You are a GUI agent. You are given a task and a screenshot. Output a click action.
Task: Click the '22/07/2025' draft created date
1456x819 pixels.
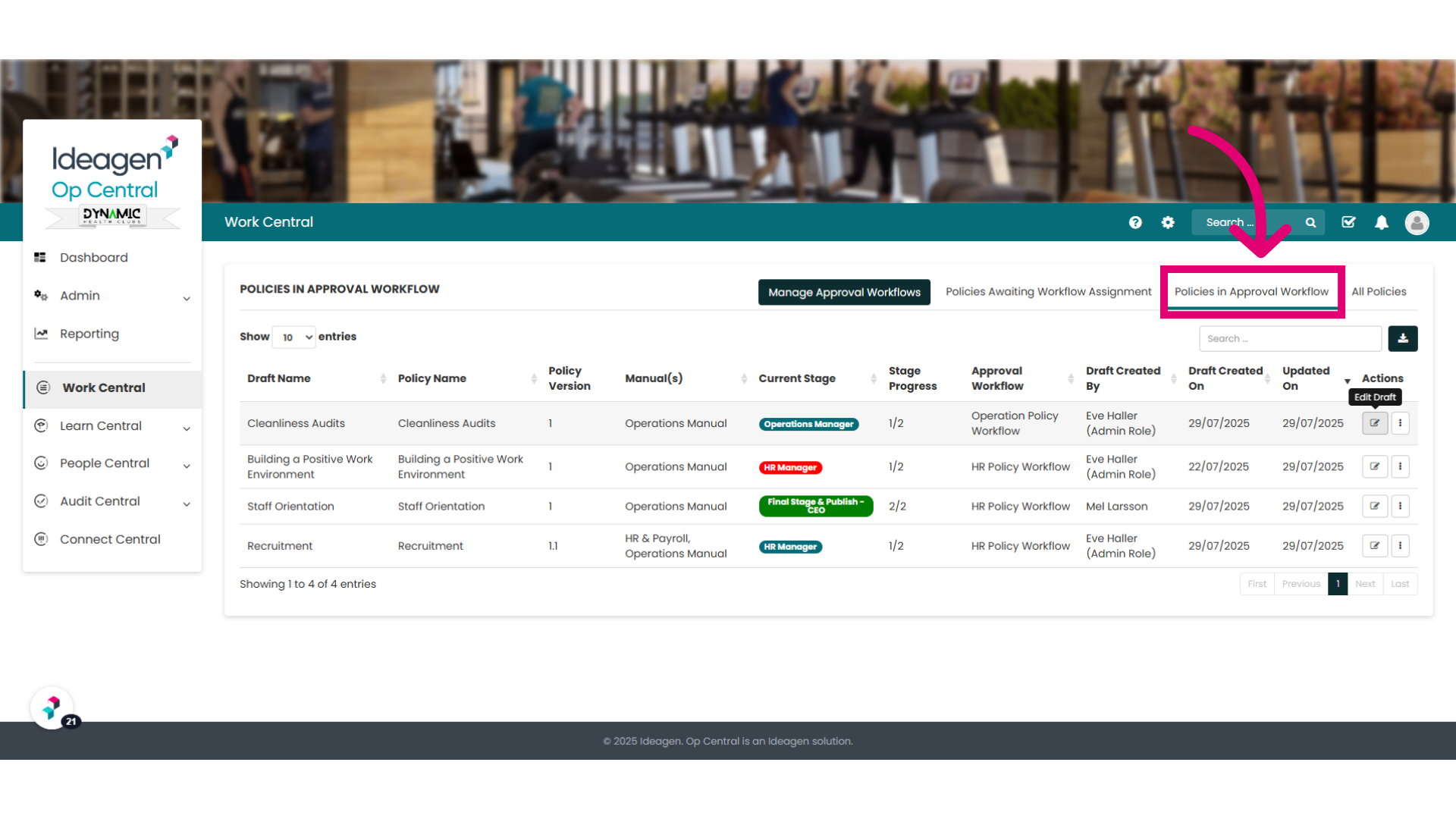pyautogui.click(x=1219, y=466)
